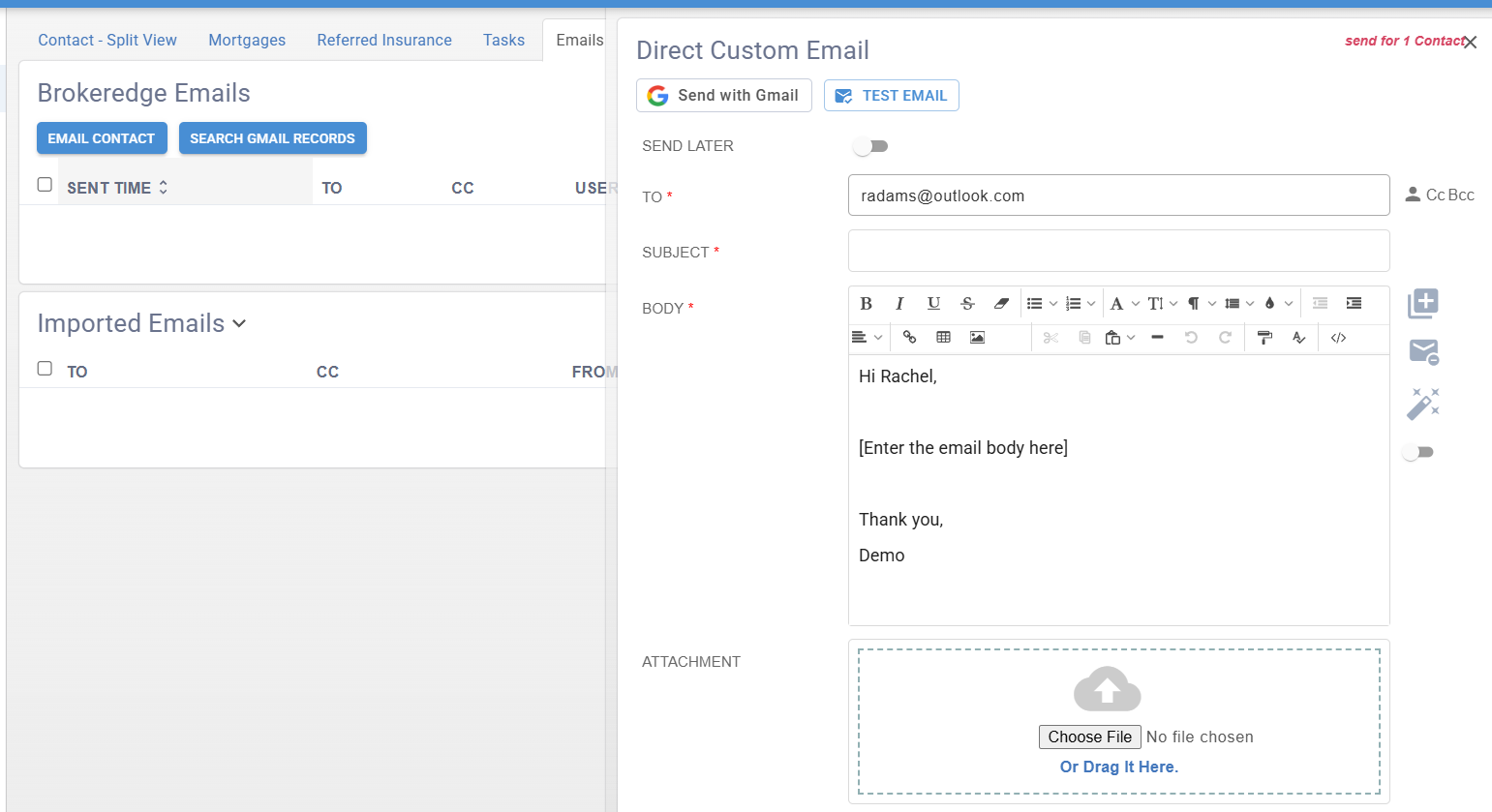
Task: Click the add template plus icon
Action: (x=1423, y=303)
